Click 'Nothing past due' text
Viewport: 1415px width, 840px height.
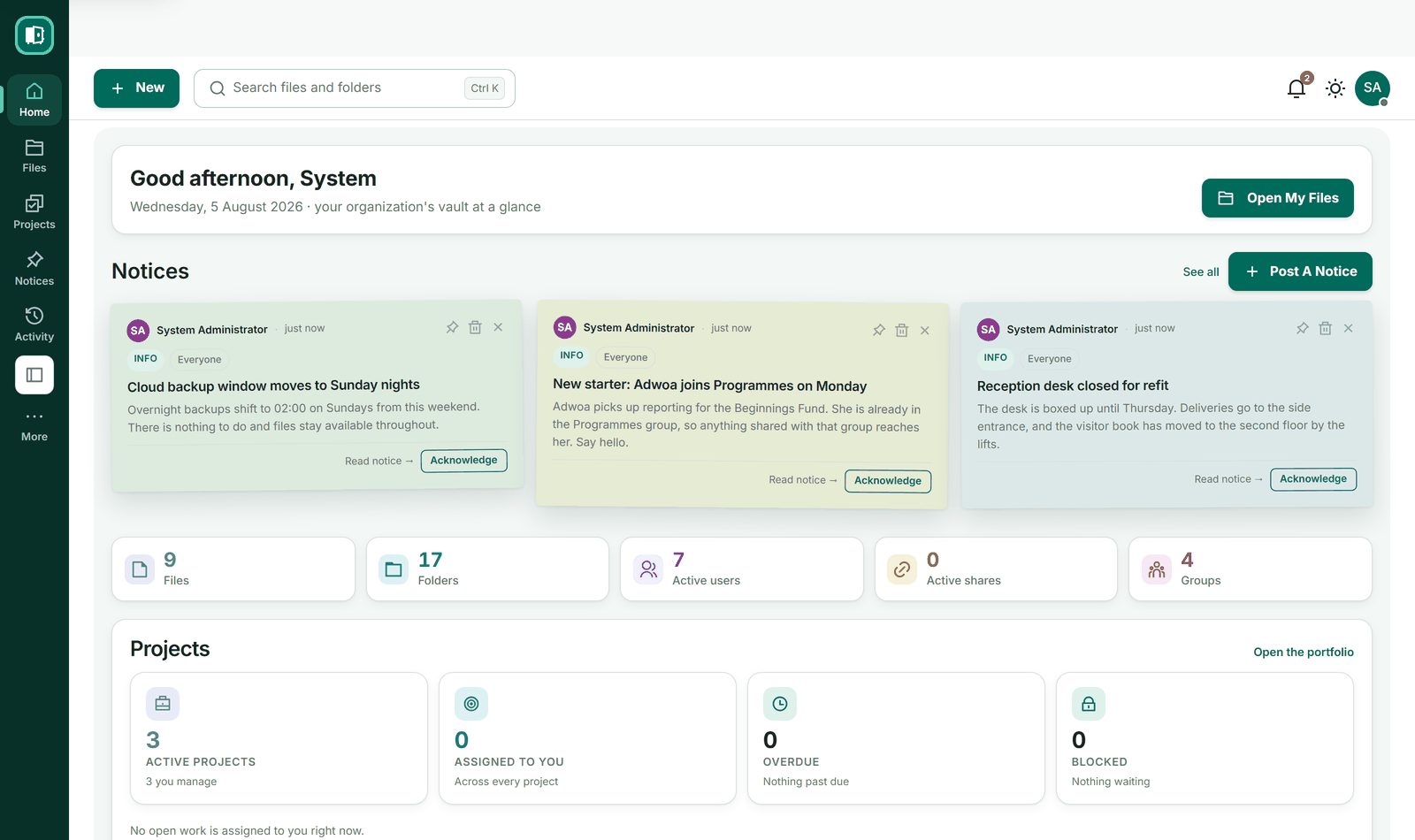pos(806,782)
